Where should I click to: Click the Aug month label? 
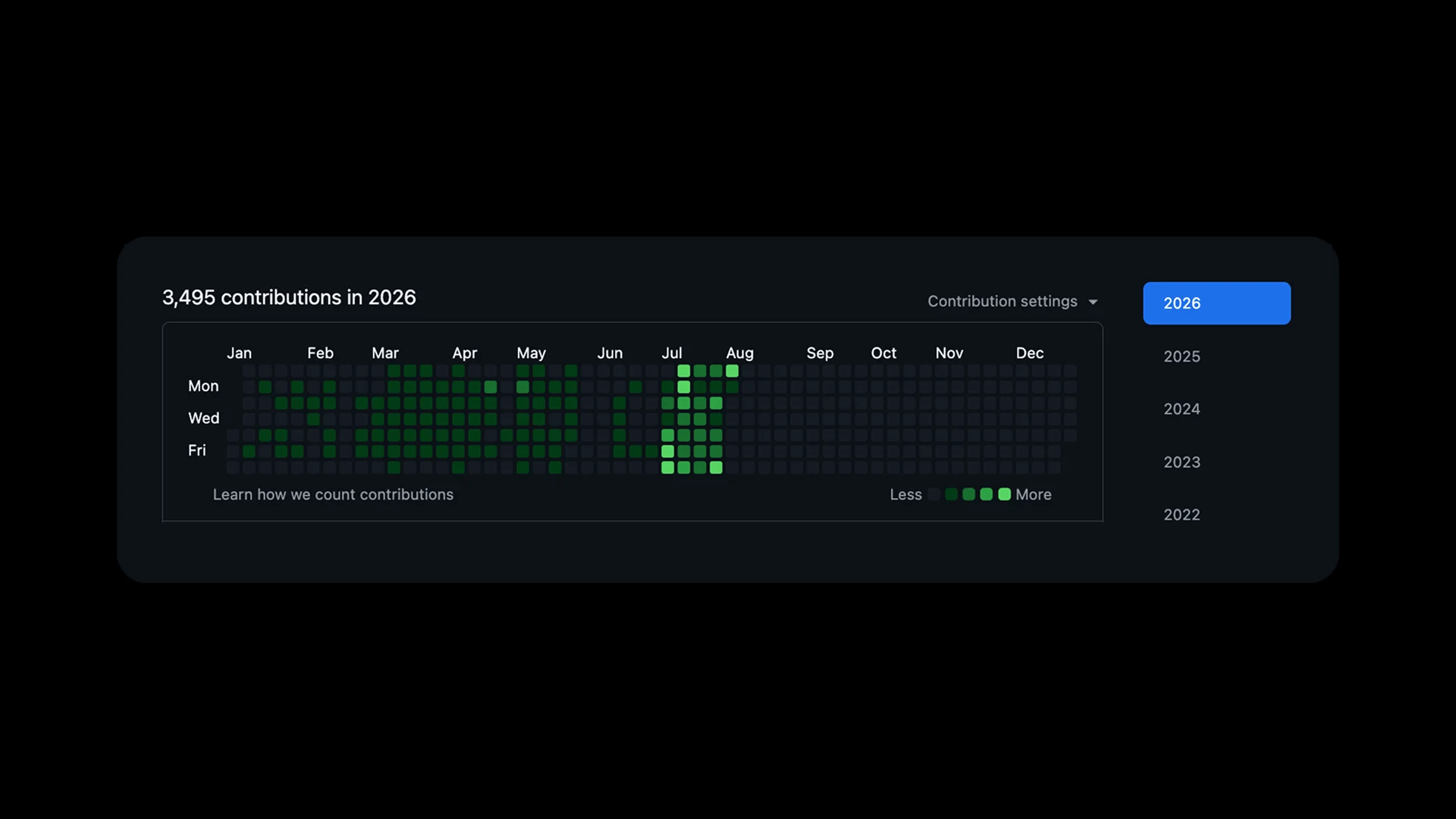pyautogui.click(x=739, y=353)
